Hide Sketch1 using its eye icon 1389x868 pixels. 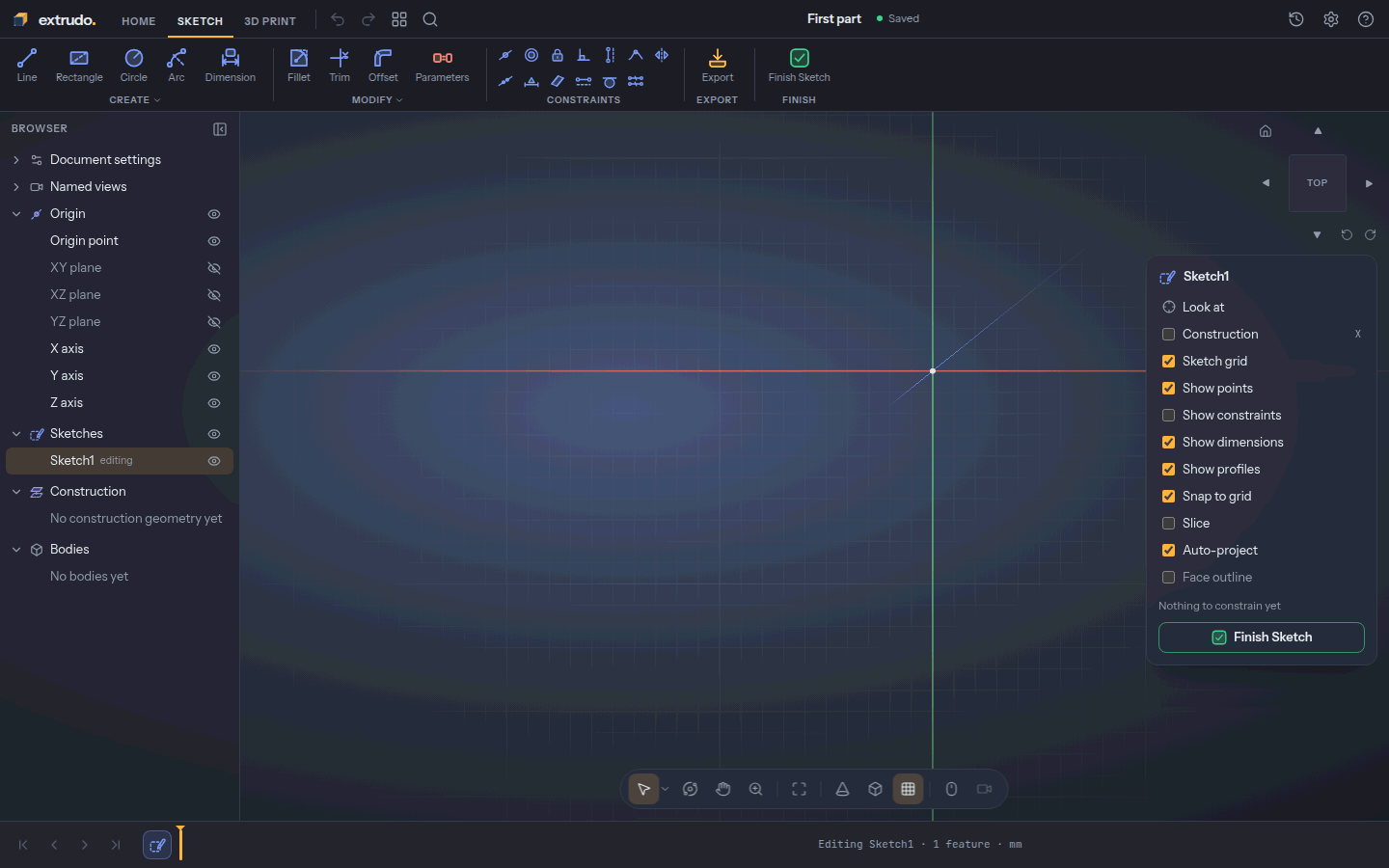click(214, 461)
